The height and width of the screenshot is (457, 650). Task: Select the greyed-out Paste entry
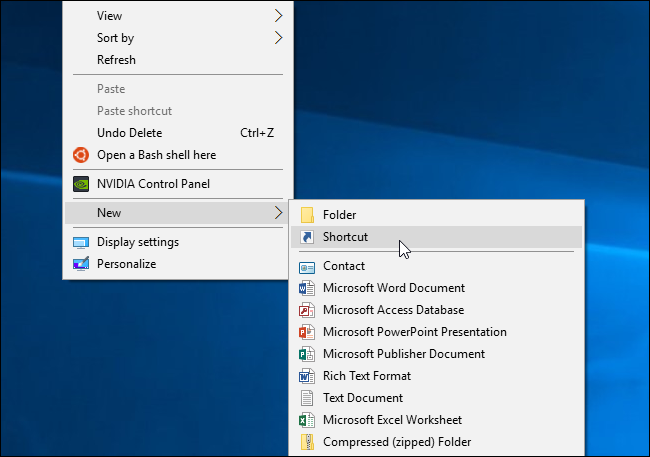point(178,89)
